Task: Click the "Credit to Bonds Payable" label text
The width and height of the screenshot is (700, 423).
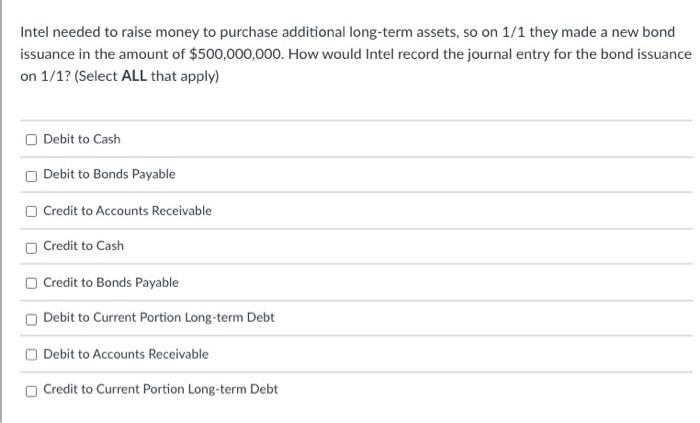Action: click(x=111, y=282)
